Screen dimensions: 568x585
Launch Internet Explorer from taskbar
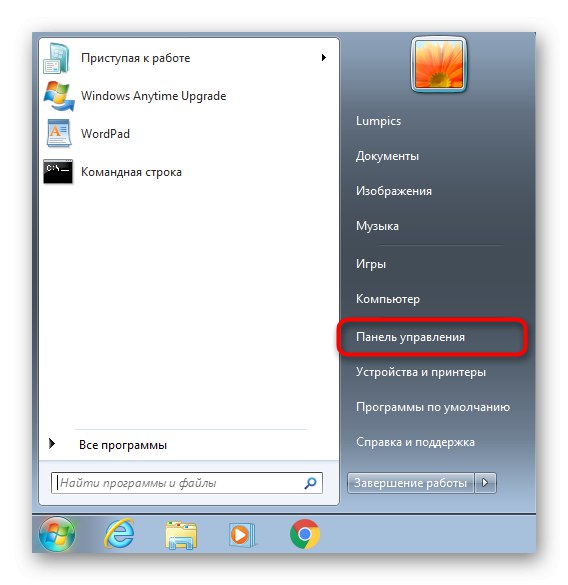[119, 534]
